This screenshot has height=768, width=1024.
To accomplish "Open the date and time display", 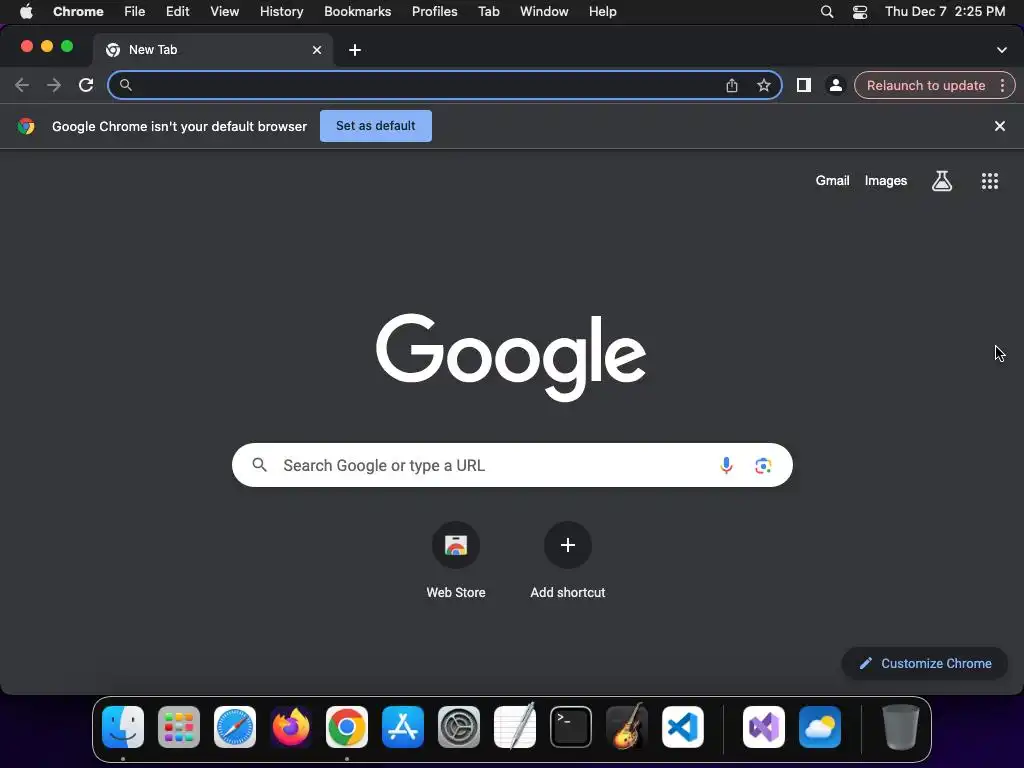I will (945, 12).
